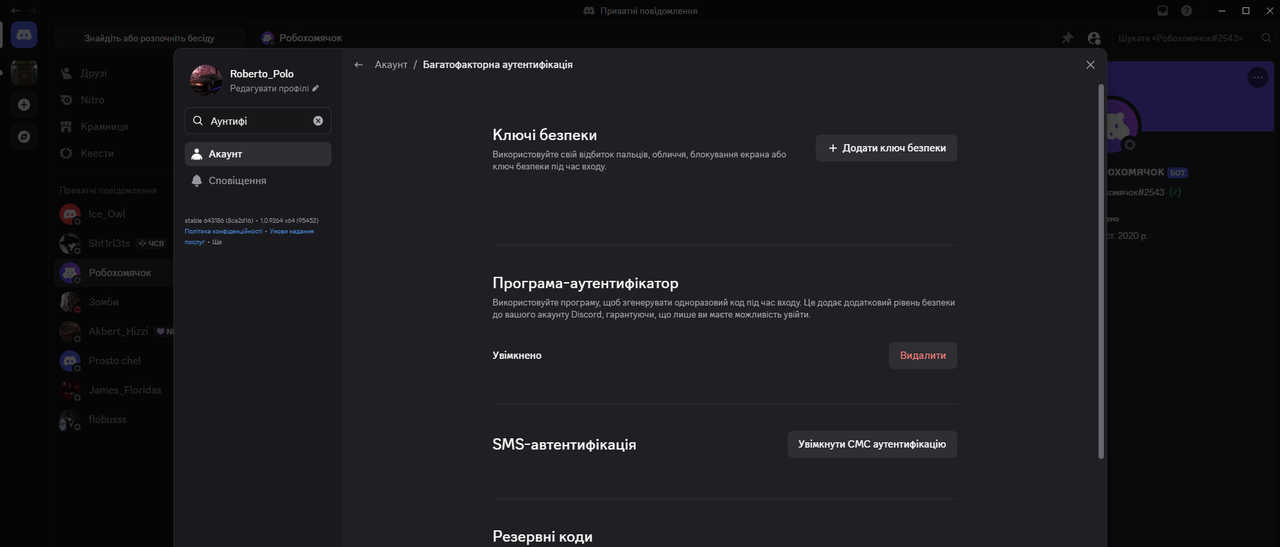Click the Ще link under version info
The image size is (1280, 547).
217,242
